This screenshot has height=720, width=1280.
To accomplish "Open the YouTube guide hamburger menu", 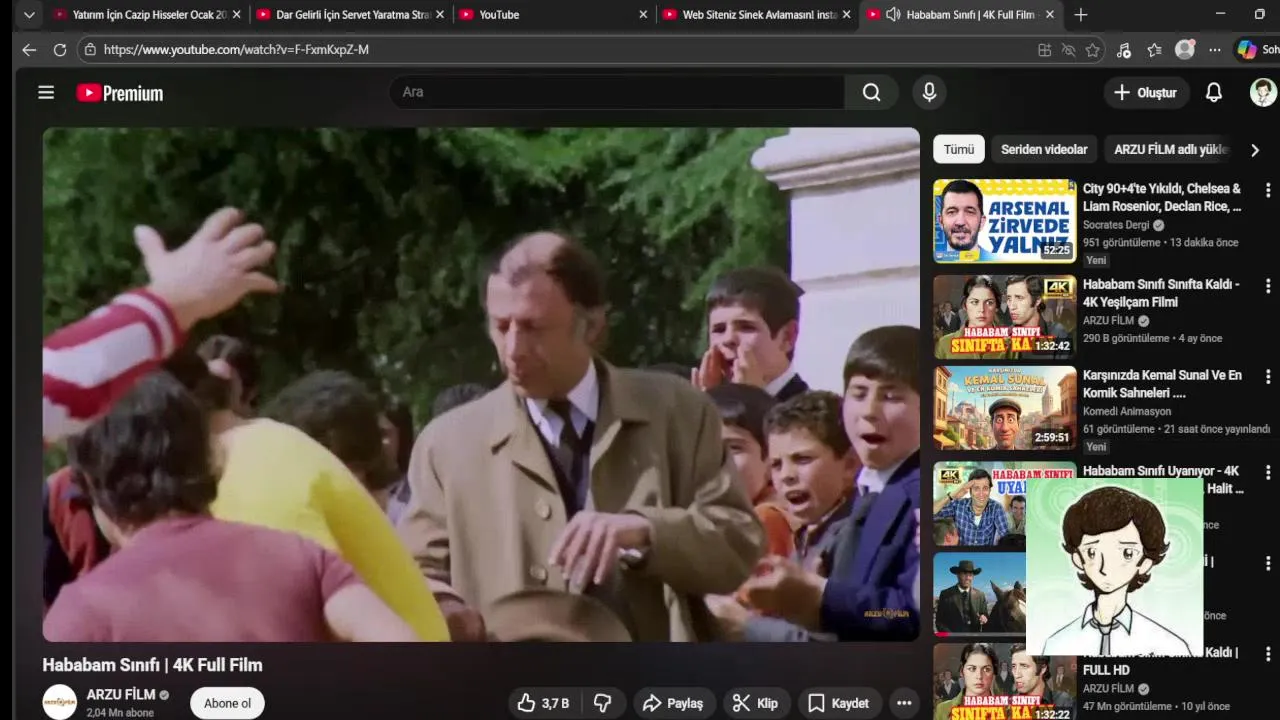I will [46, 92].
